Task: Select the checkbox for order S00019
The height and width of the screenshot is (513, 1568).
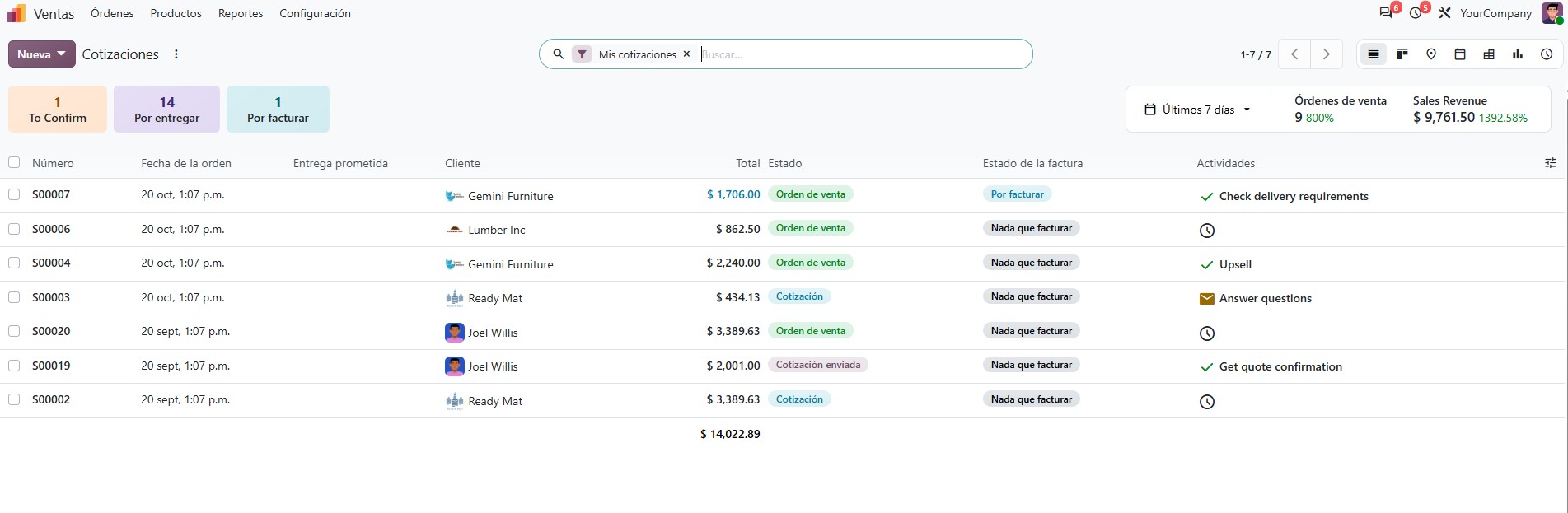Action: [x=14, y=366]
